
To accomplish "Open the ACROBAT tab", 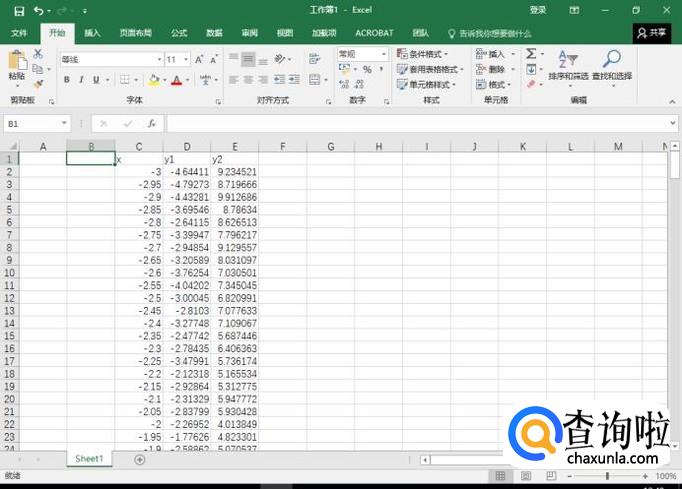I will point(374,33).
